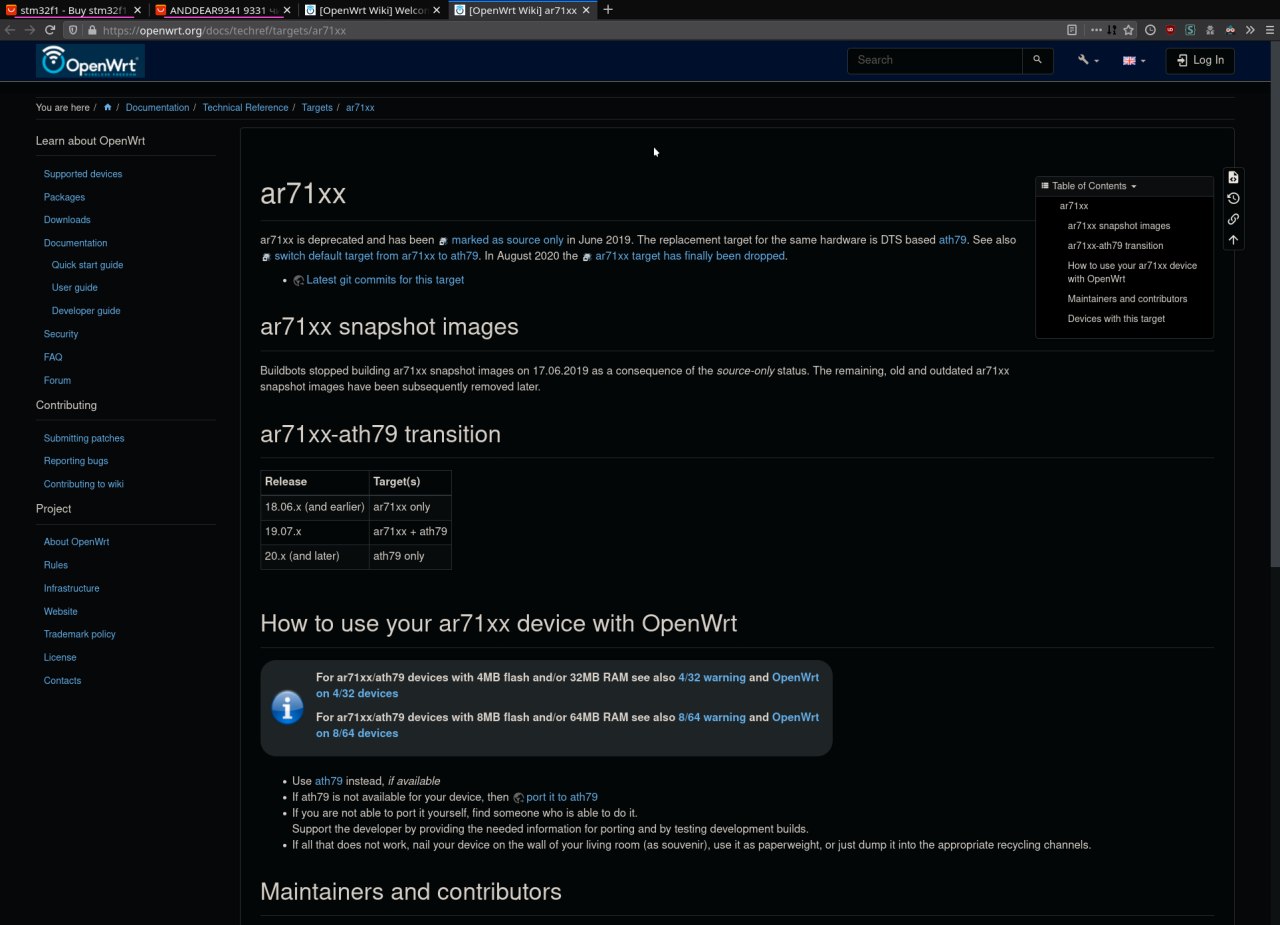Click the 'ath79 only' table cell
The image size is (1280, 925).
pyautogui.click(x=410, y=556)
